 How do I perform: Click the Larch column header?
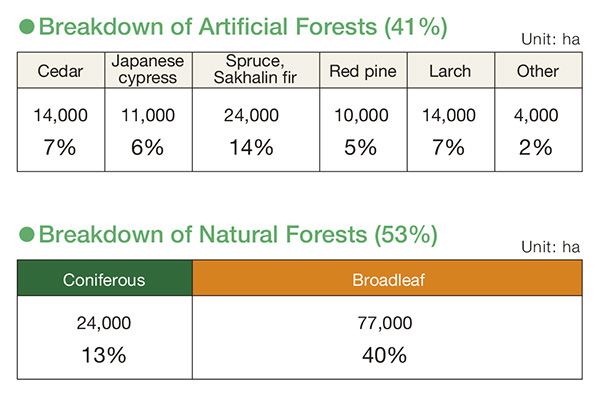pos(451,70)
